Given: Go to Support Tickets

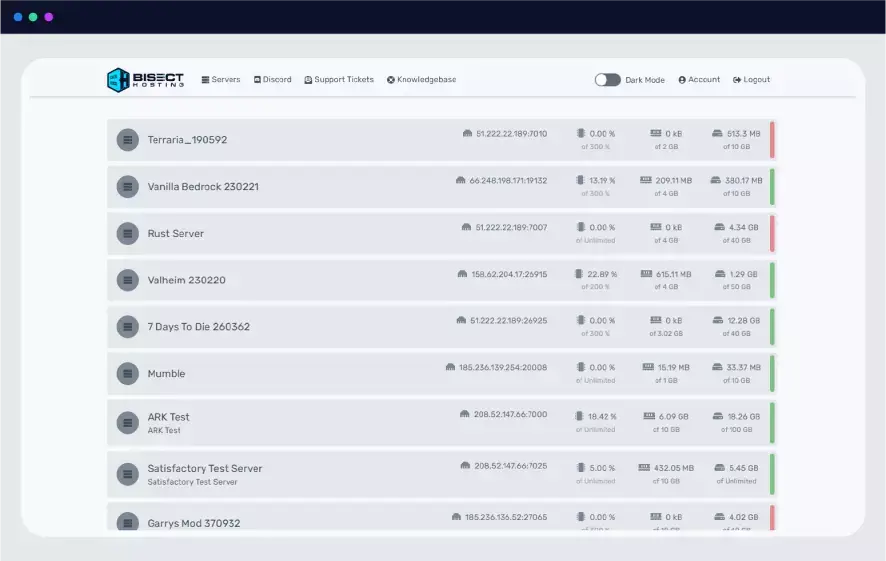Looking at the screenshot, I should tap(339, 80).
